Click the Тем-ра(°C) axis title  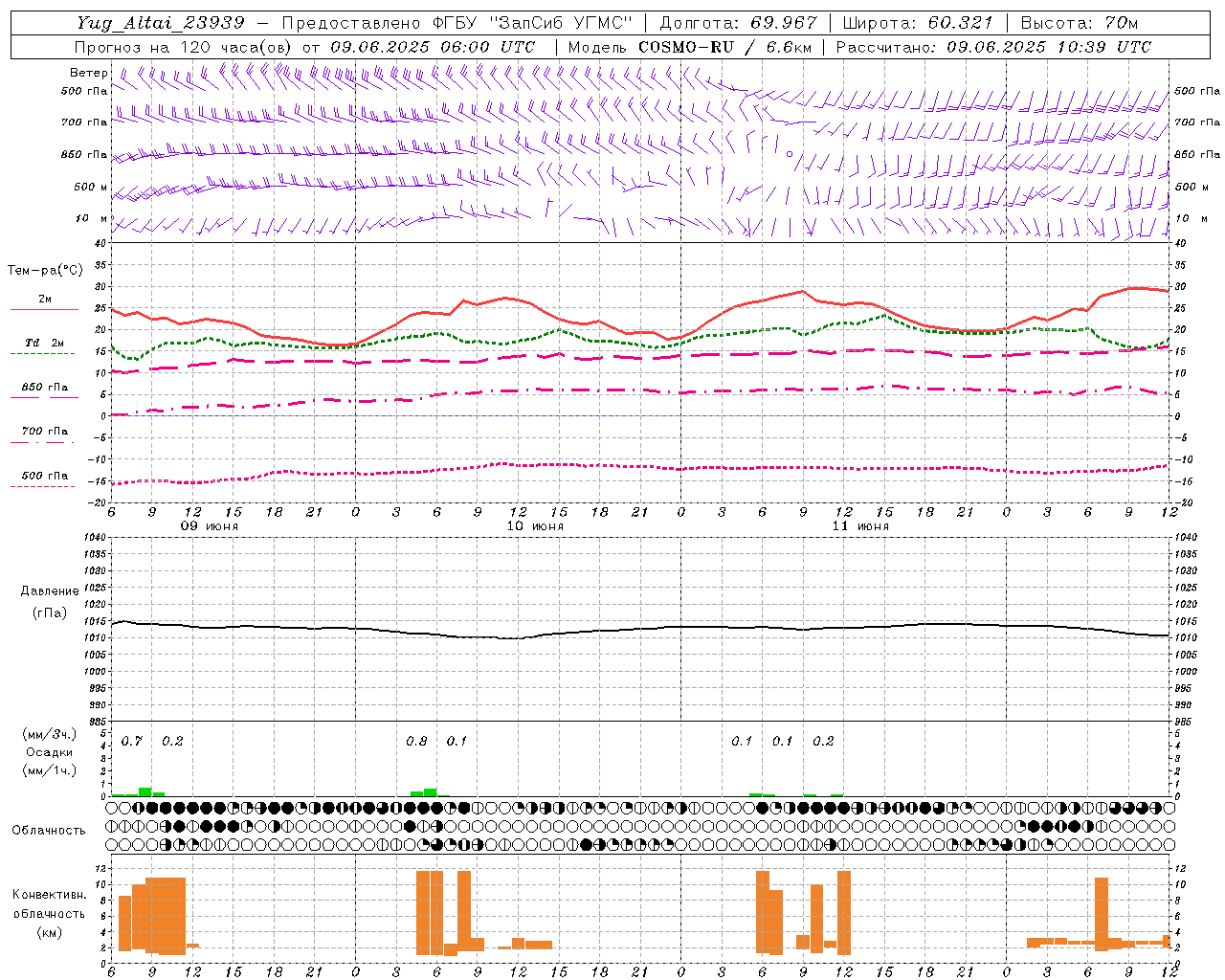point(45,271)
